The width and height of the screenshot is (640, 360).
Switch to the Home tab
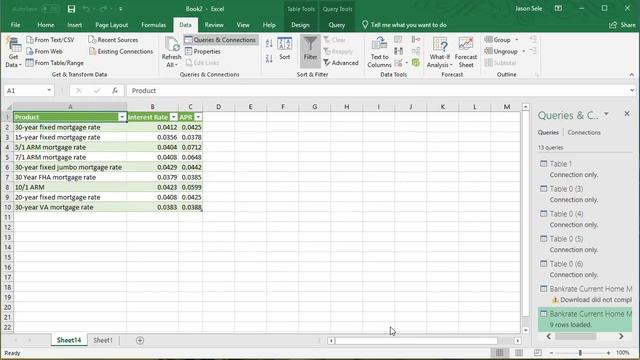(x=45, y=25)
